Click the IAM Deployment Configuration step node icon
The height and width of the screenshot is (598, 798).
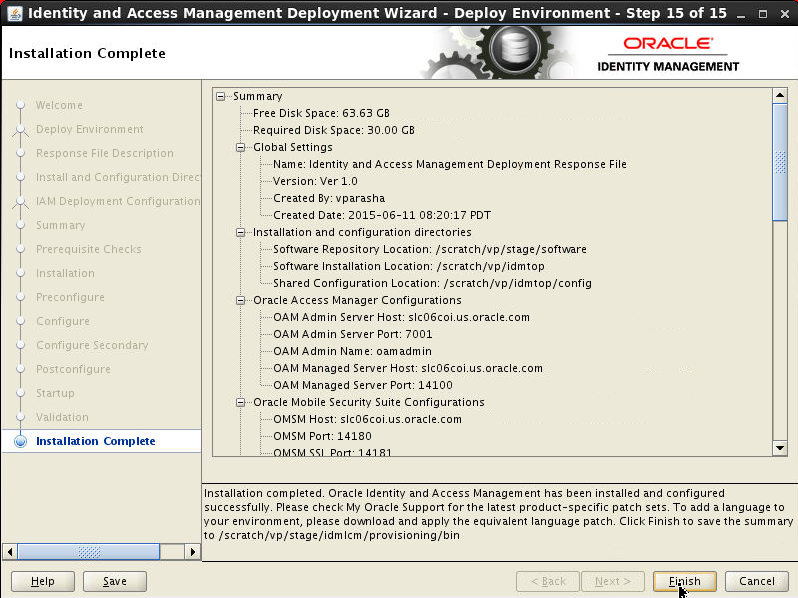tap(20, 201)
